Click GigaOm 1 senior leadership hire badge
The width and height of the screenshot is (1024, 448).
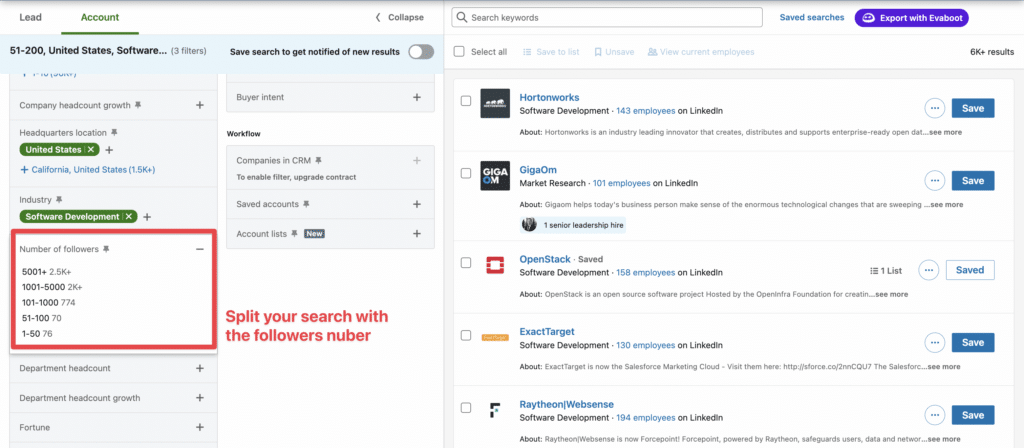573,225
